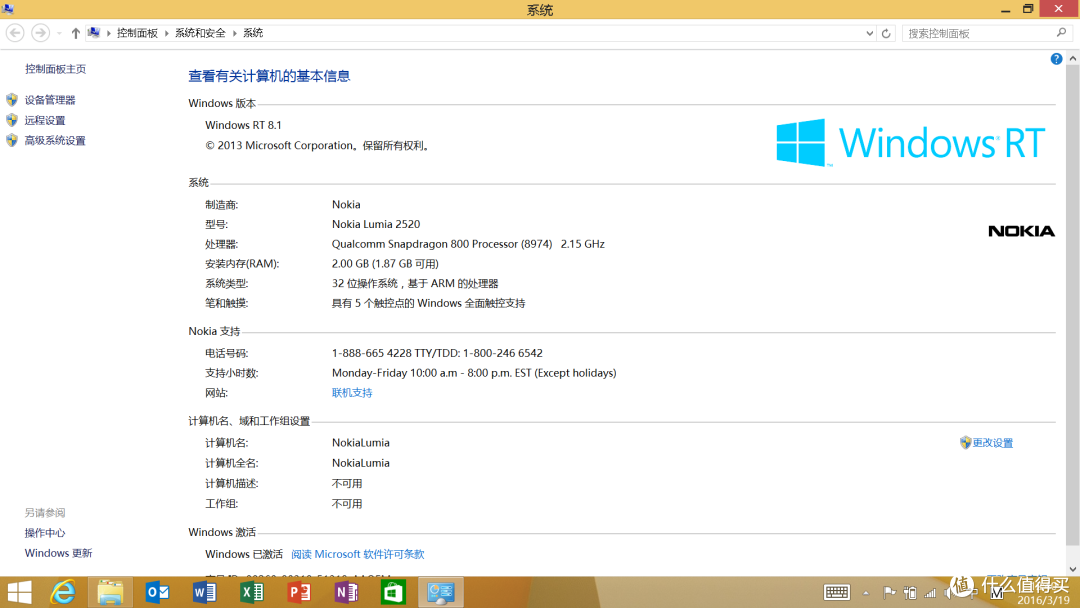Expand arrow after 控制面板 breadcrumb
Screen dimensions: 1080x608
pyautogui.click(x=166, y=33)
